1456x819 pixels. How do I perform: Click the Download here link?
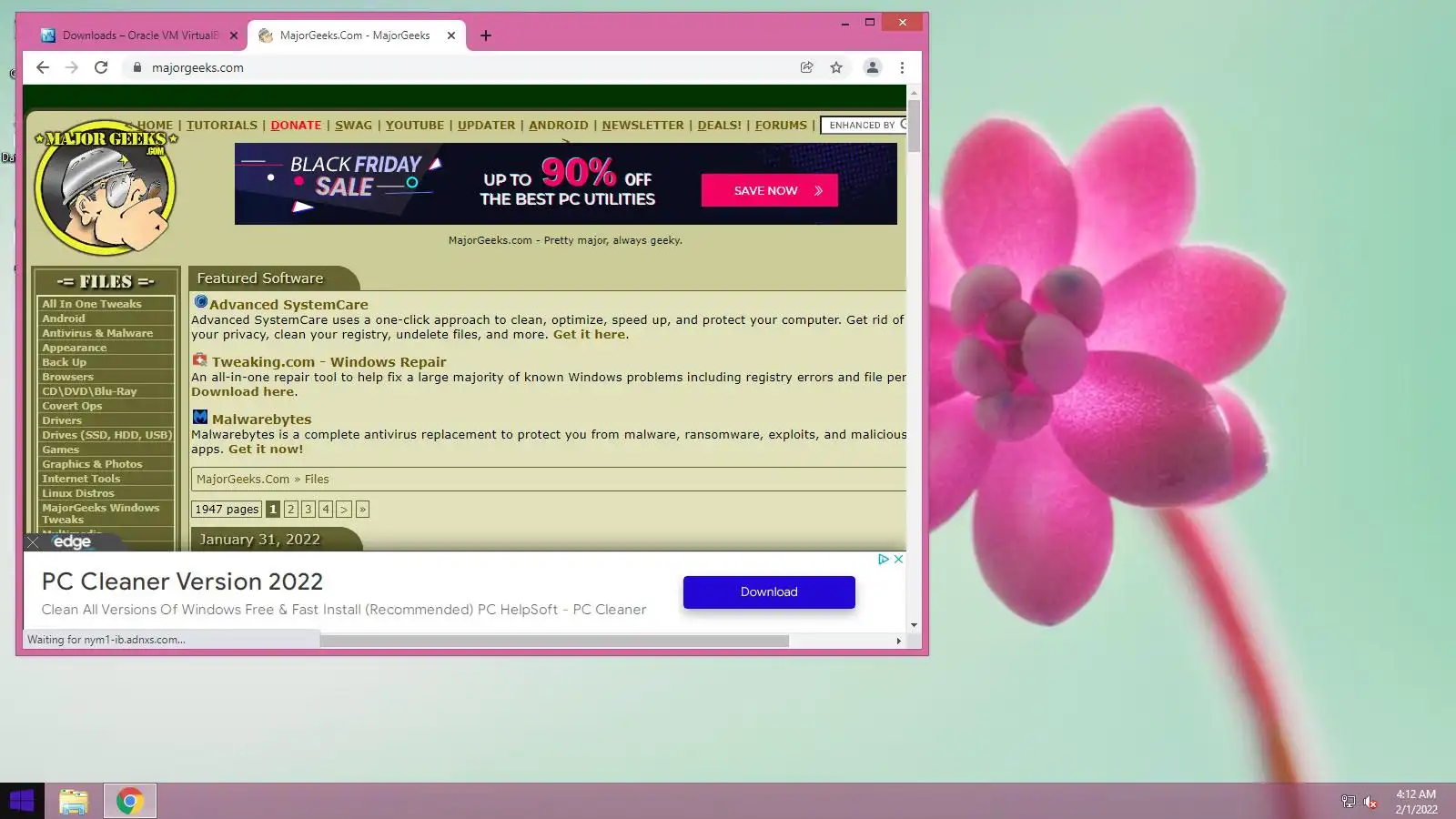point(242,392)
